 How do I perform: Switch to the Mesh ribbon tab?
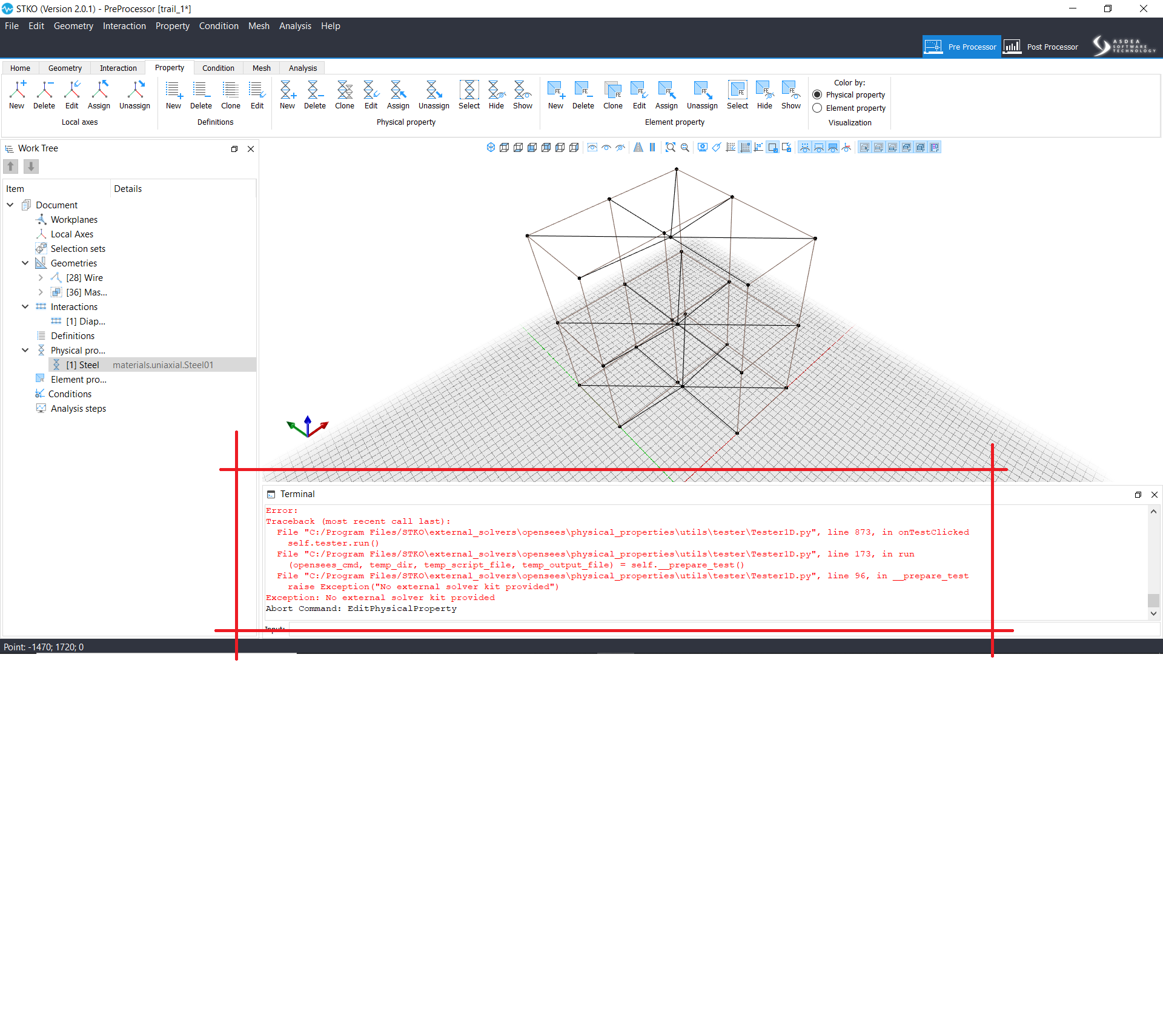click(x=262, y=68)
